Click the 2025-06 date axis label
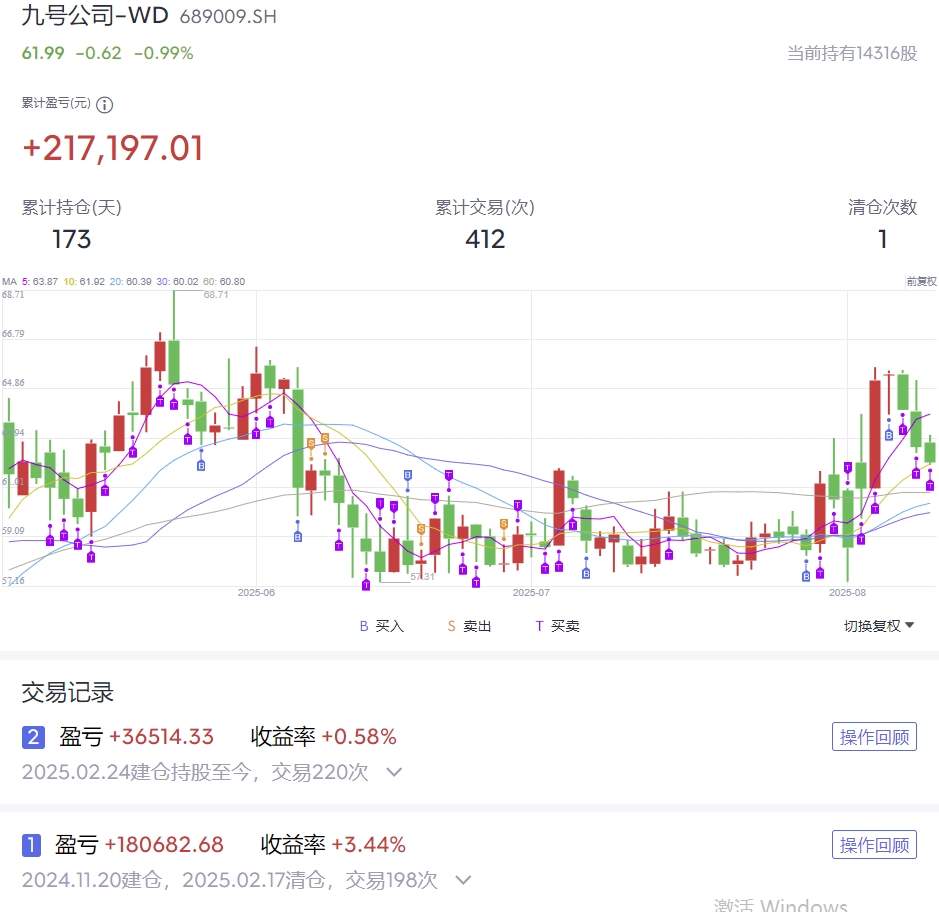939x912 pixels. (x=256, y=592)
